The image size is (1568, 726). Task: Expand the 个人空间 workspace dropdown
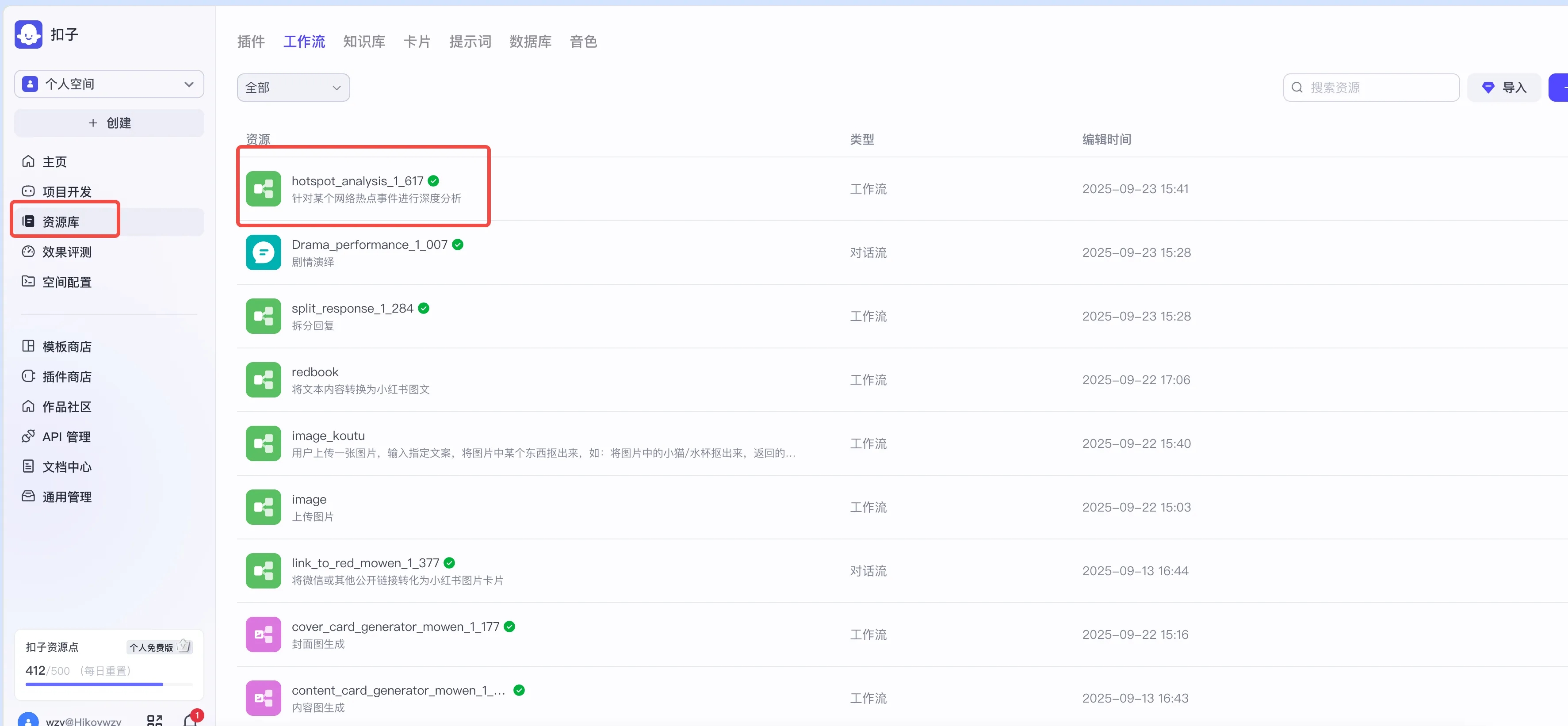coord(109,84)
